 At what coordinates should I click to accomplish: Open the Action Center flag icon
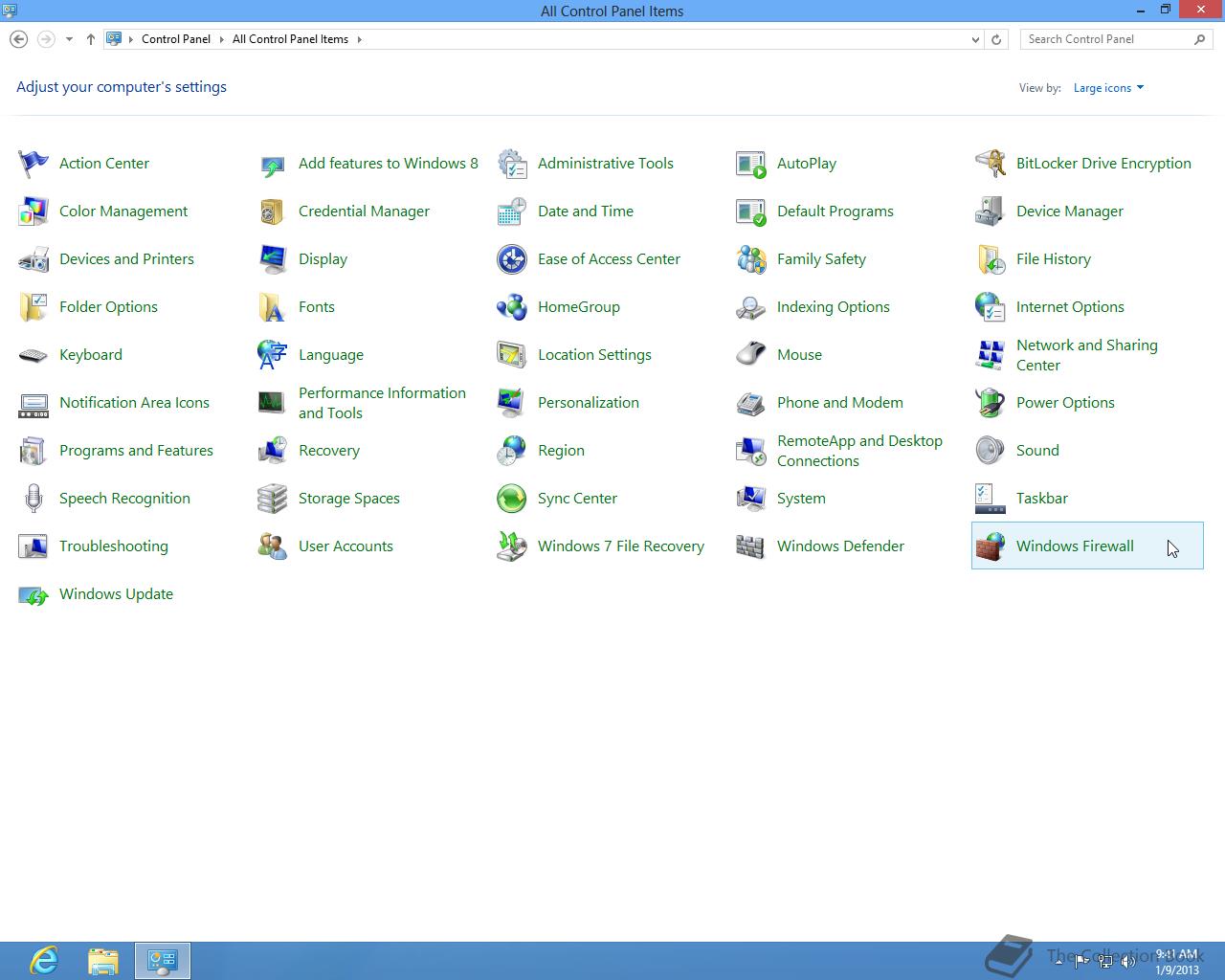pos(33,164)
